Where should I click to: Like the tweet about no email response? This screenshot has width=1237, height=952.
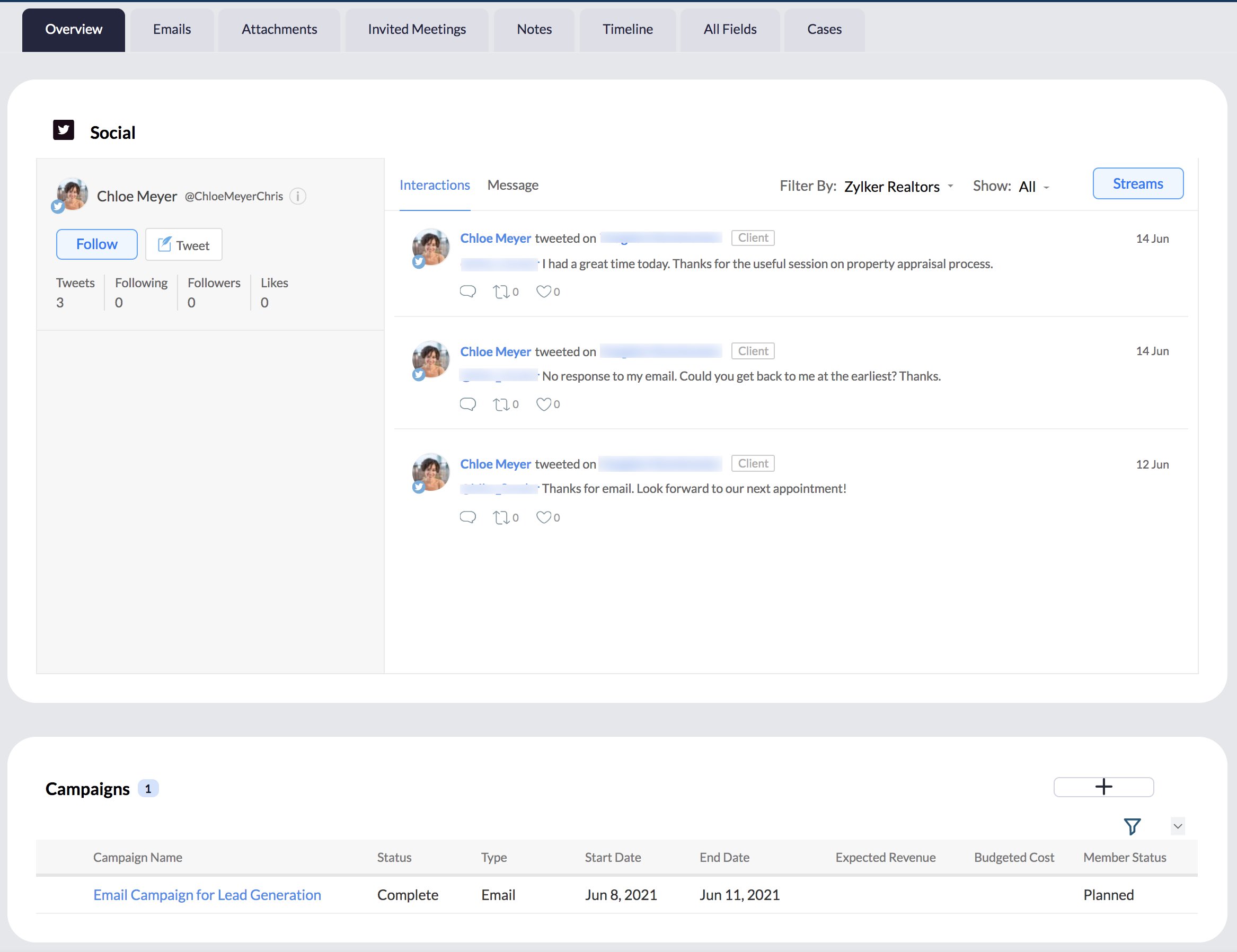(x=544, y=404)
